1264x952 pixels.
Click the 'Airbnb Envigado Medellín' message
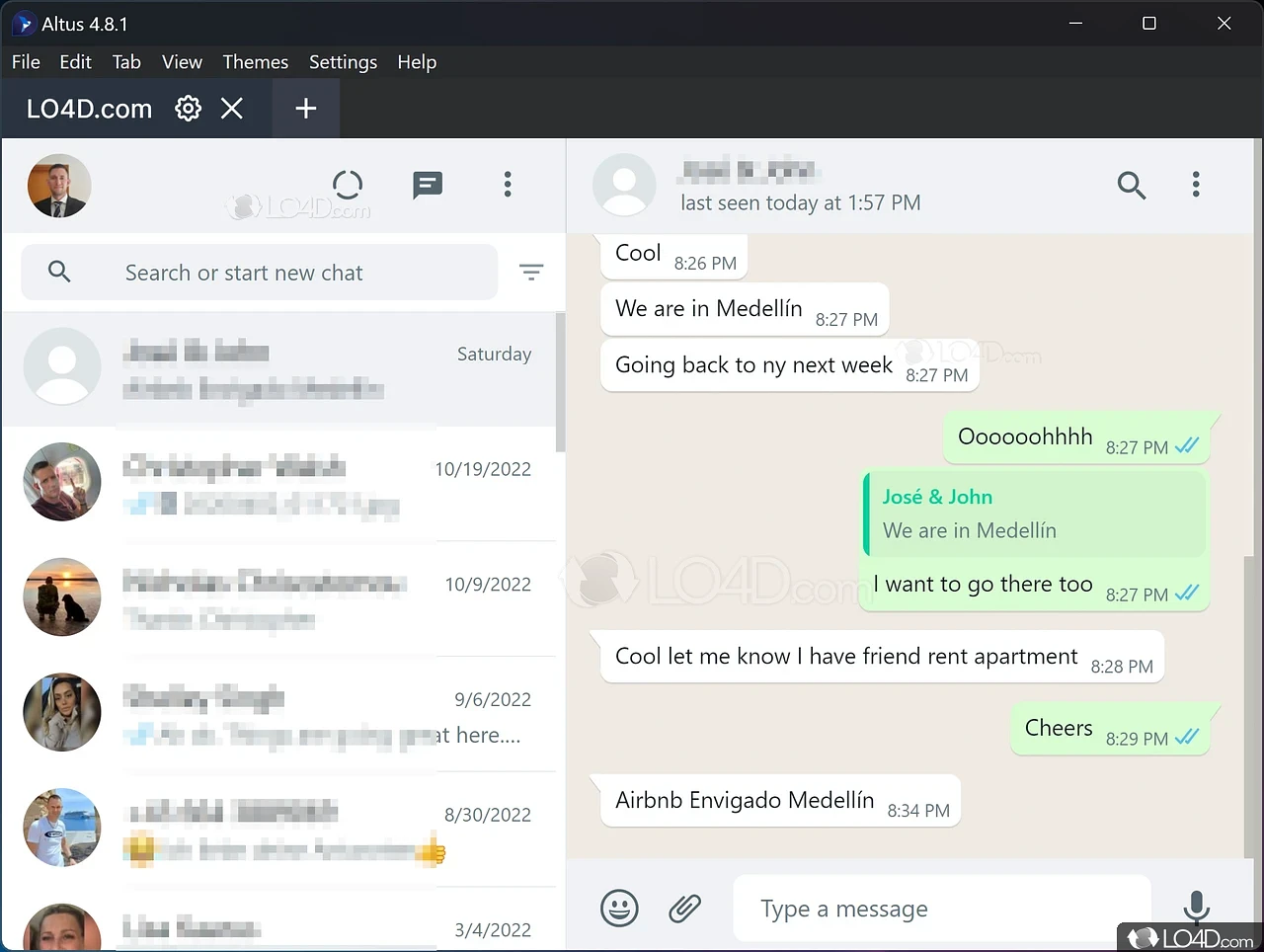point(780,801)
